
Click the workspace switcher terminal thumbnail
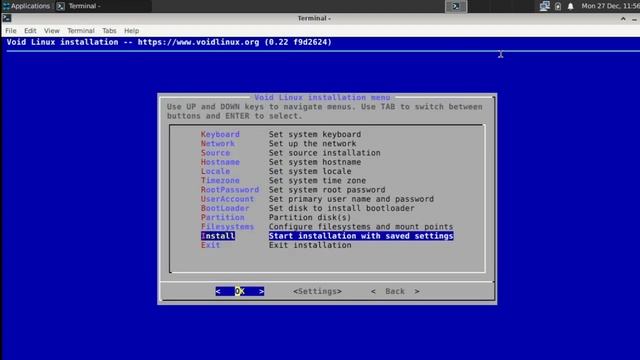click(456, 6)
